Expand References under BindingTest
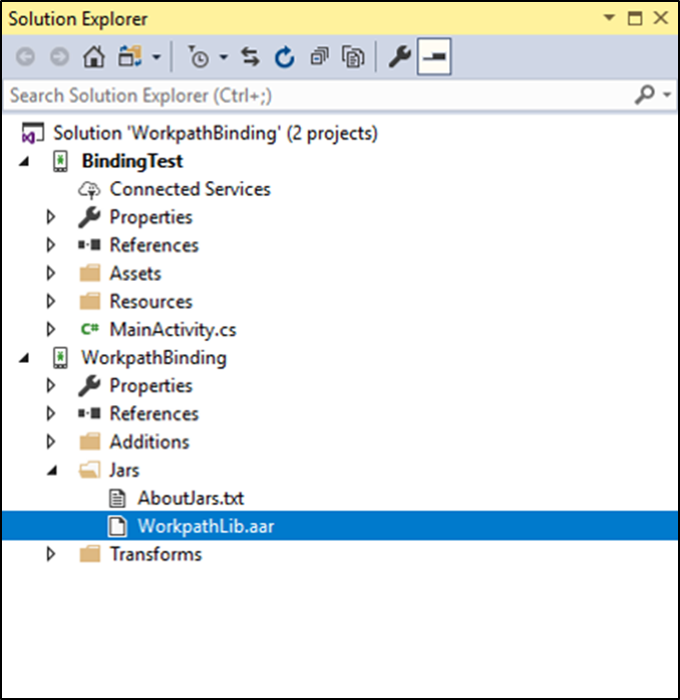This screenshot has height=700, width=680. 51,245
